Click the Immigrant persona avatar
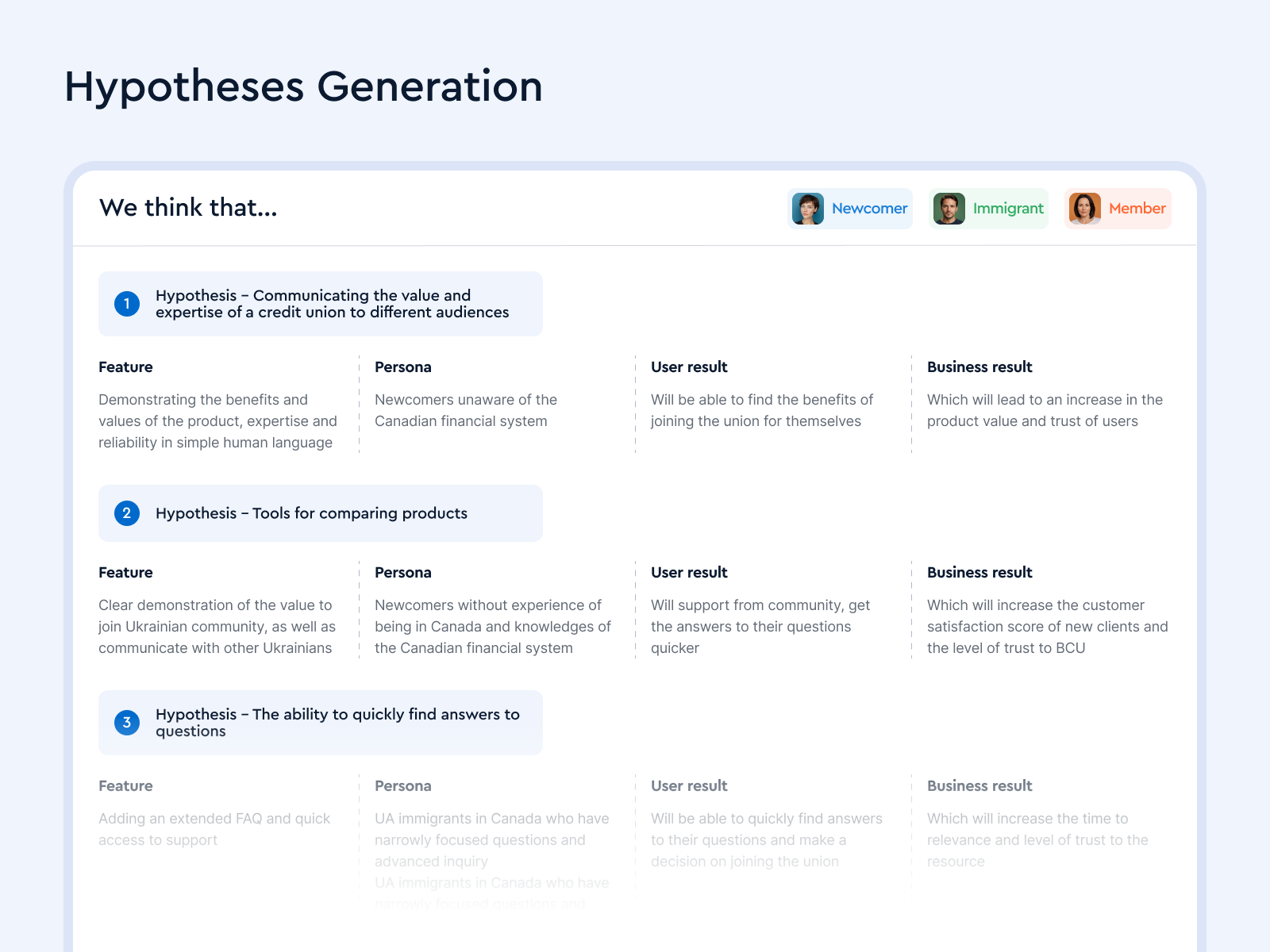Screen dimensions: 1270x952 tap(949, 209)
